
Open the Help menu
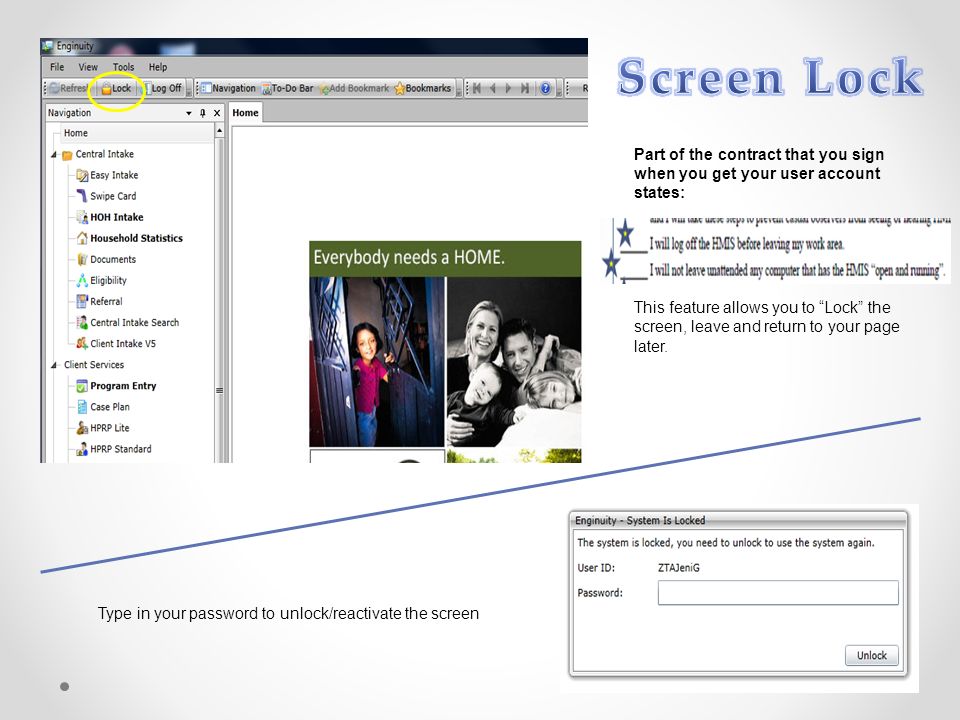(158, 67)
